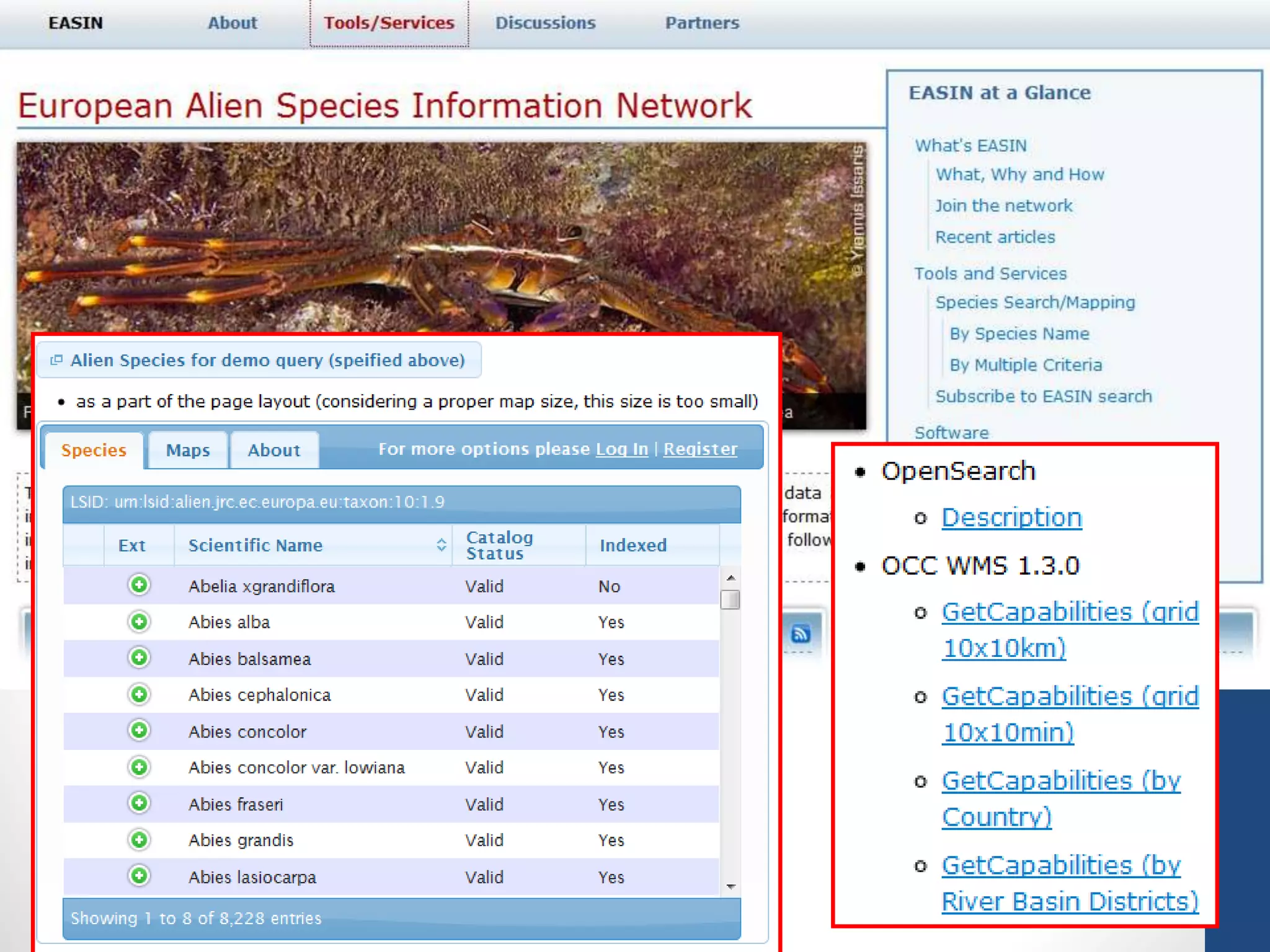Viewport: 1270px width, 952px height.
Task: Open the Register link
Action: 700,449
